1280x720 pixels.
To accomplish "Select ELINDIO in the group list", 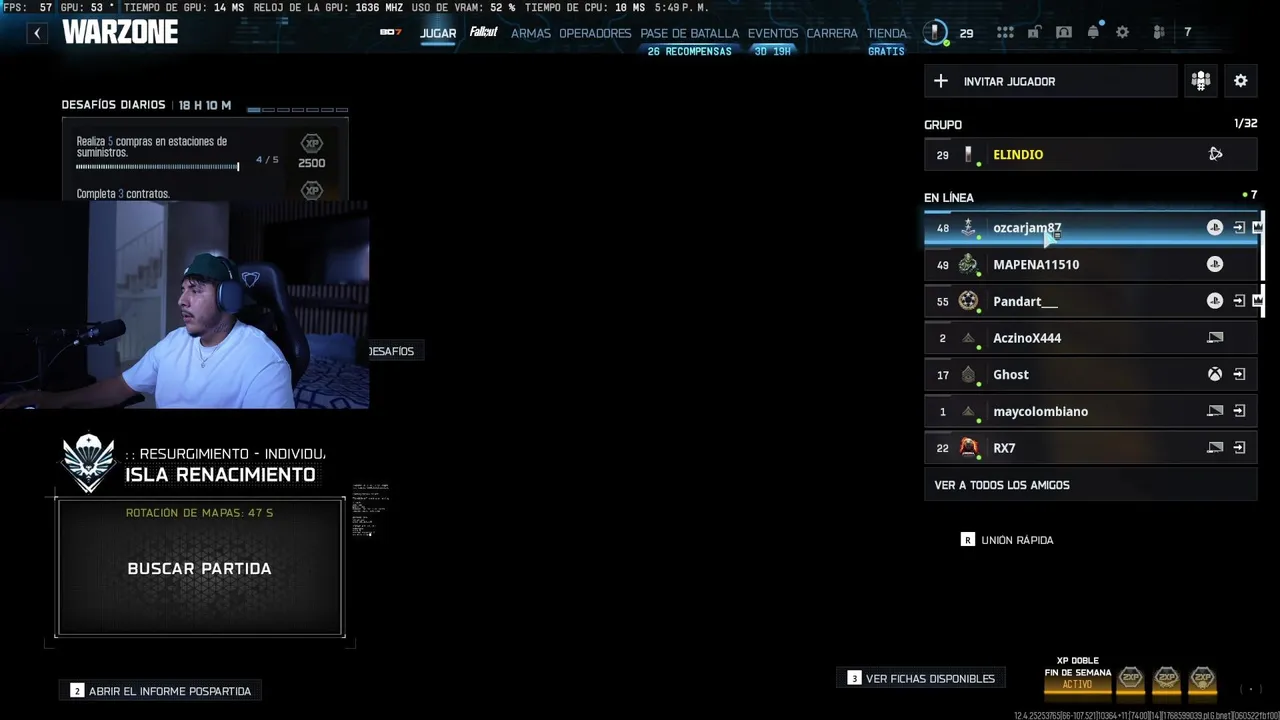I will (x=1090, y=155).
